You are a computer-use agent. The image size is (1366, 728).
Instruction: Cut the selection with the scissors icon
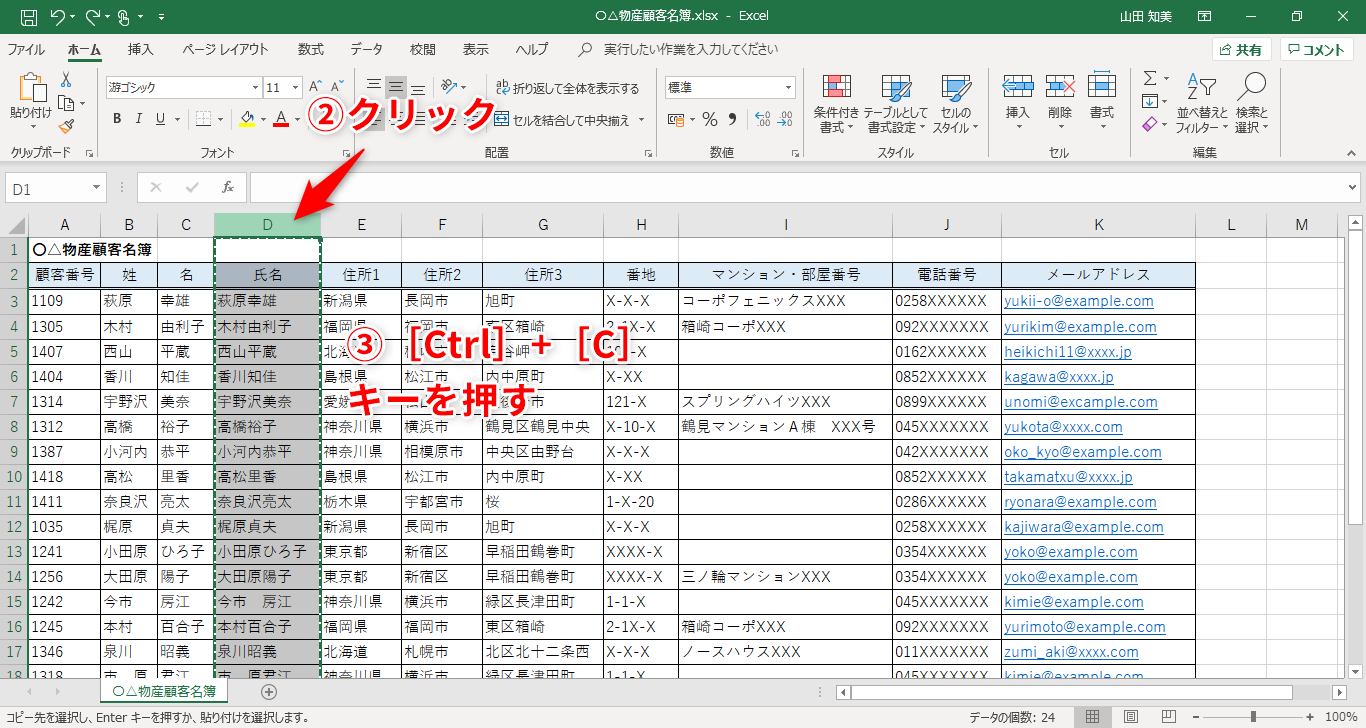[66, 79]
